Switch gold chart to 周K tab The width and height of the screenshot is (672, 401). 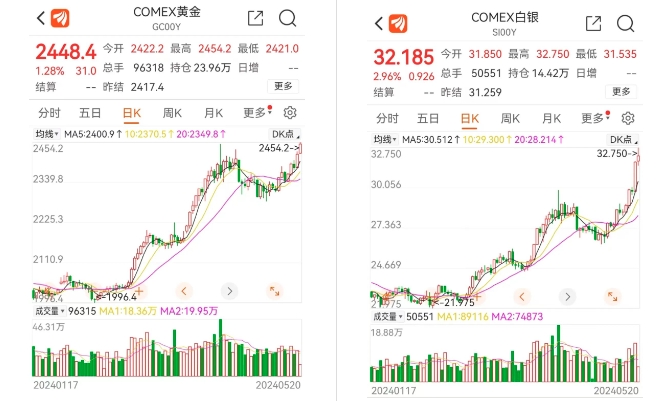tap(172, 113)
